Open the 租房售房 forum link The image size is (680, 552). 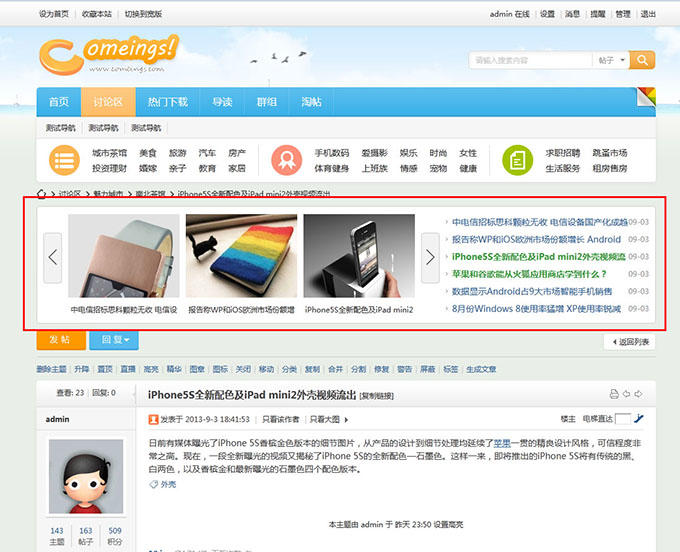[610, 168]
